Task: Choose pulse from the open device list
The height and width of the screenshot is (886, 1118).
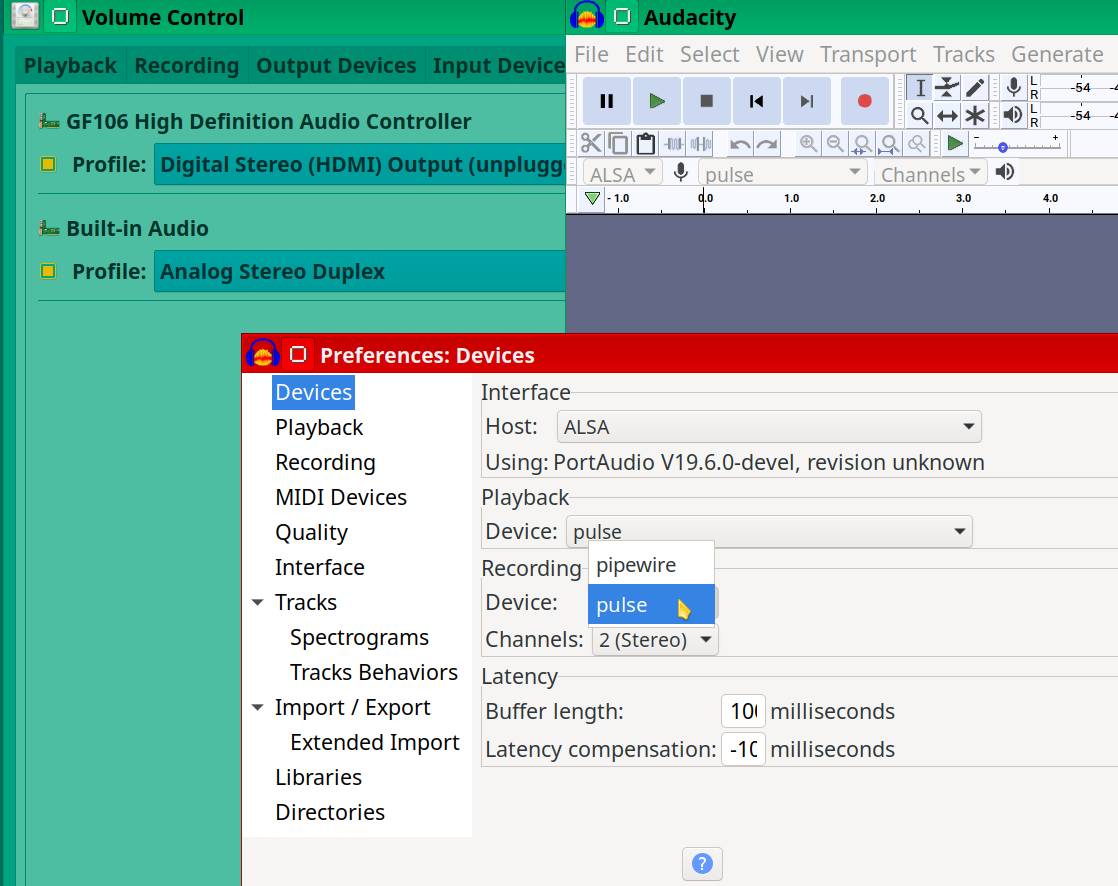Action: tap(651, 604)
